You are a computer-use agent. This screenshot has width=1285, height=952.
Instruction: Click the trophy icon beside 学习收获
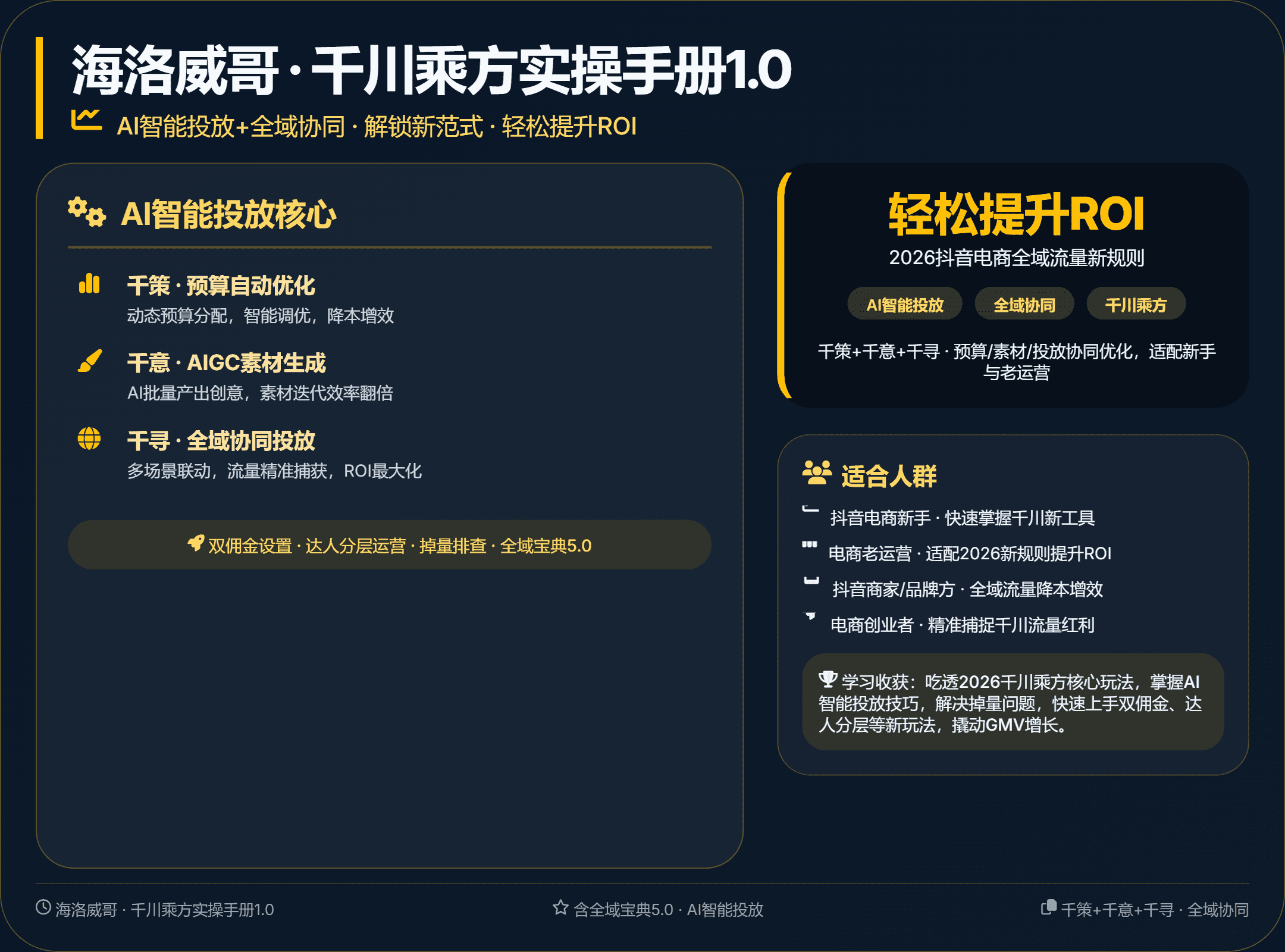[x=828, y=679]
